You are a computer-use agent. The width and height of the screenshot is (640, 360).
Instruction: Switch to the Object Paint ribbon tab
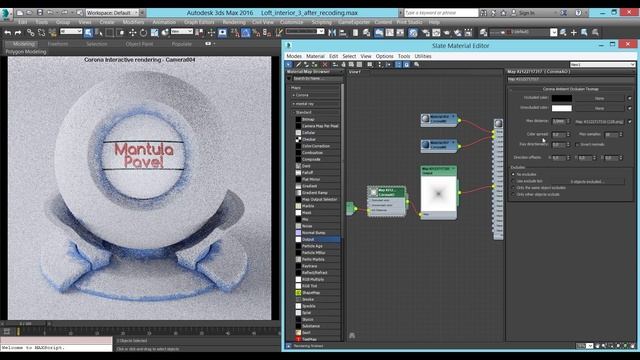[x=139, y=44]
